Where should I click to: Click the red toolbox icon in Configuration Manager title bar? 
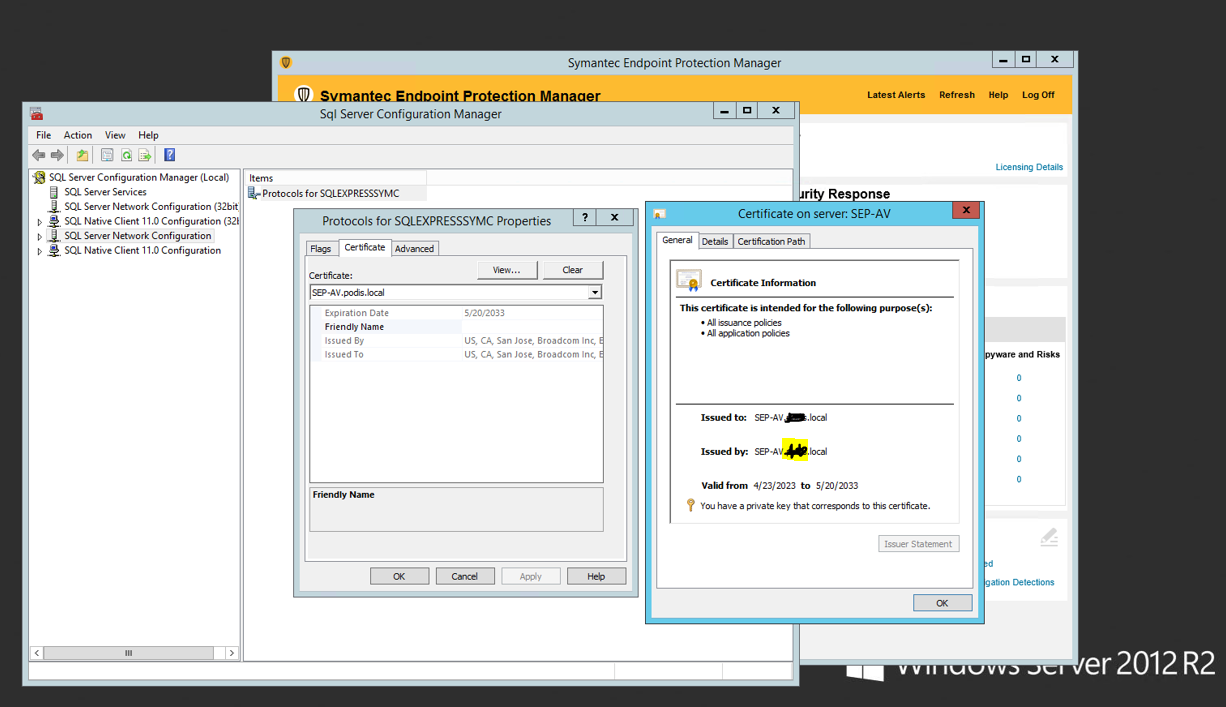36,114
